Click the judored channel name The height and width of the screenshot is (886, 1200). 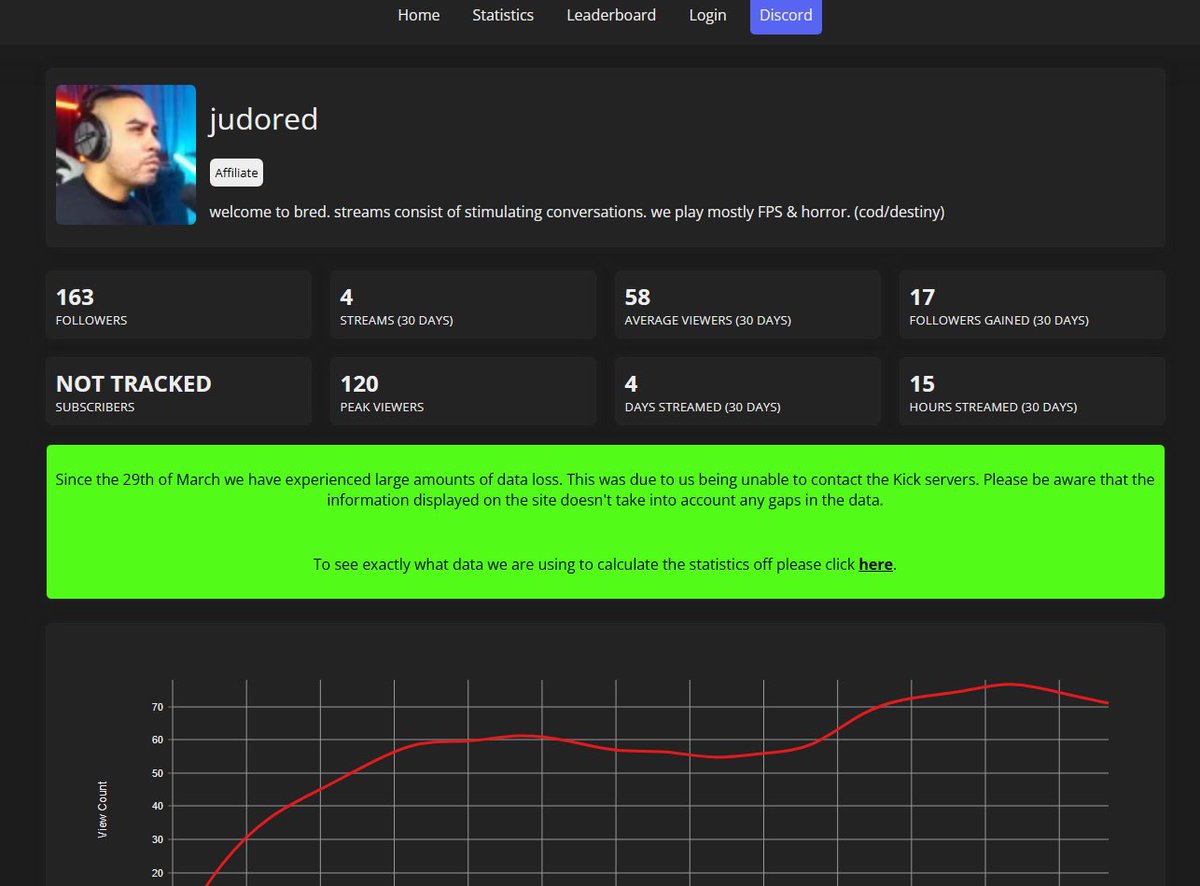coord(263,120)
